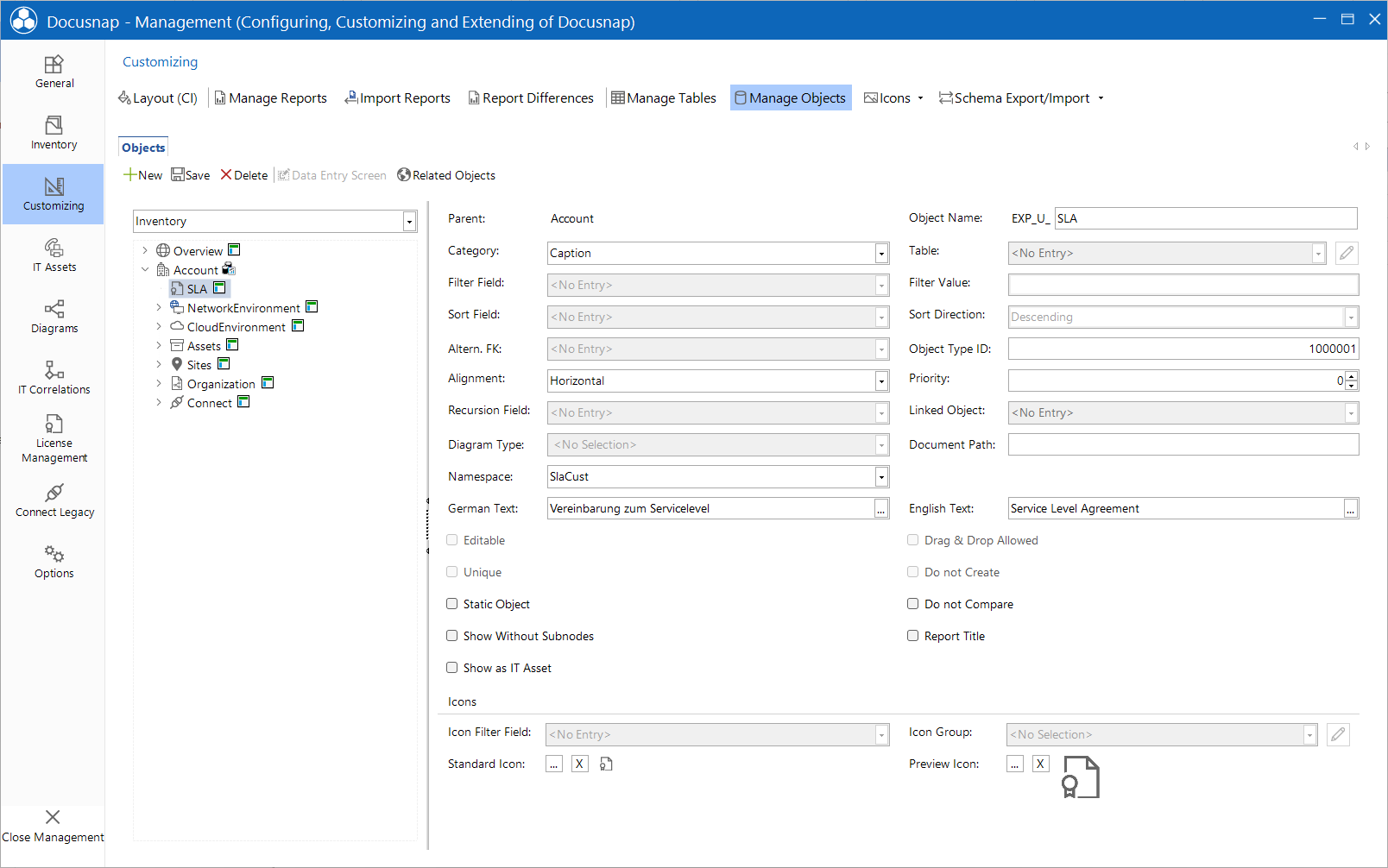Click the pencil edit icon beside Table
This screenshot has height=868, width=1388.
click(x=1347, y=253)
